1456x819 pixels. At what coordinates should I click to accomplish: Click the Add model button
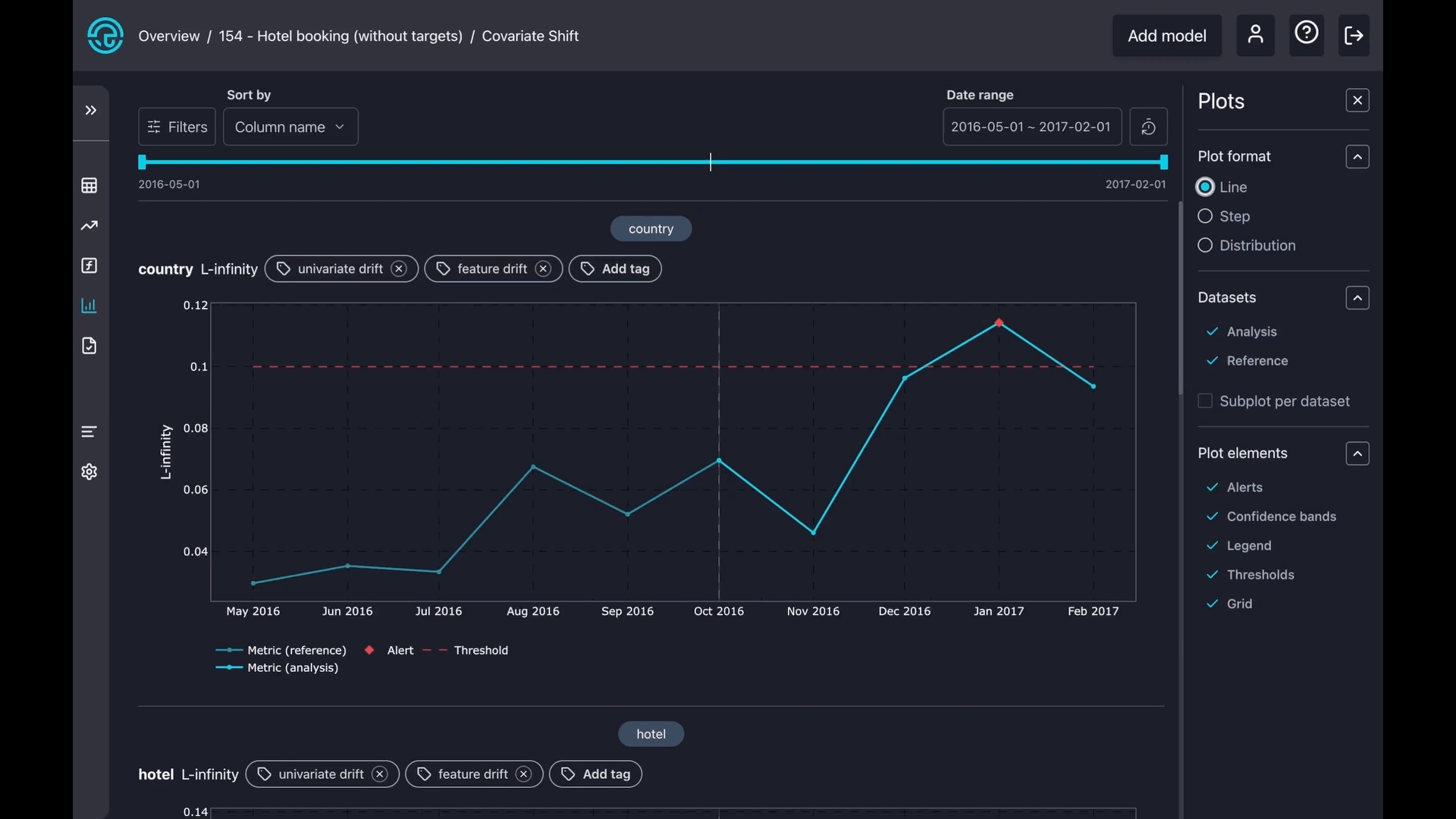click(x=1166, y=36)
